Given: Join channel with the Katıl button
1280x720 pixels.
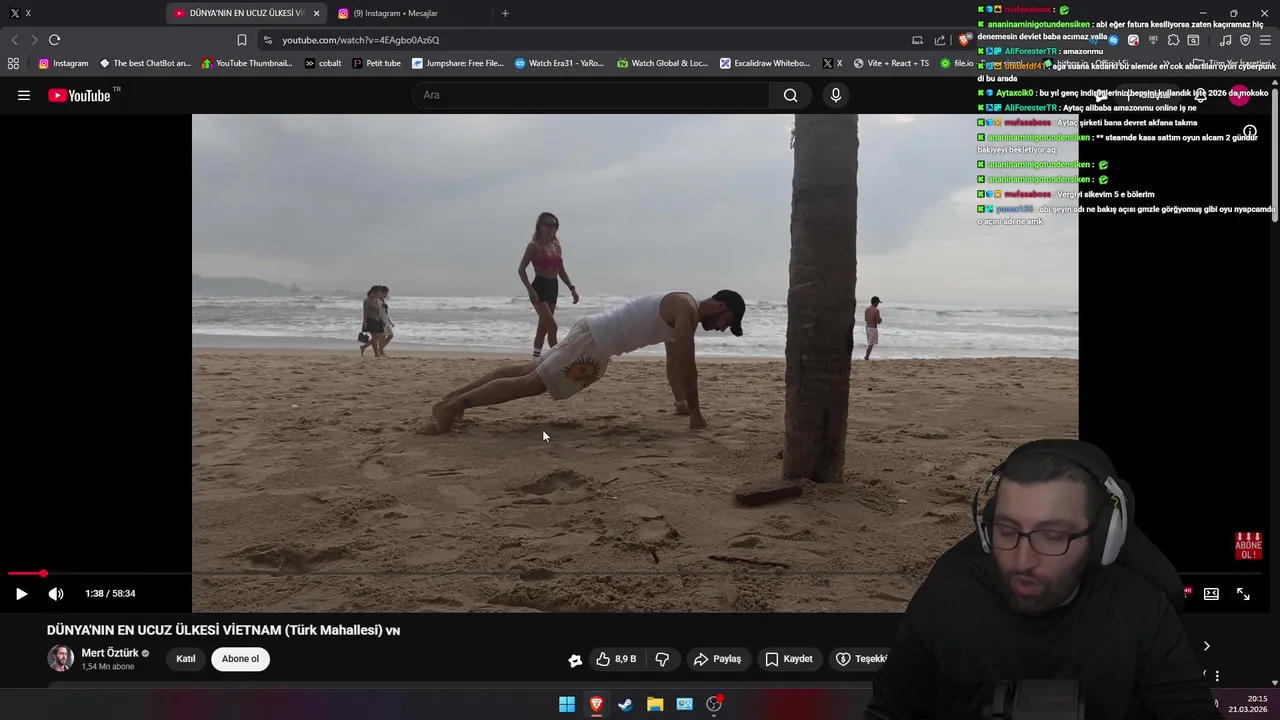Looking at the screenshot, I should coord(186,659).
